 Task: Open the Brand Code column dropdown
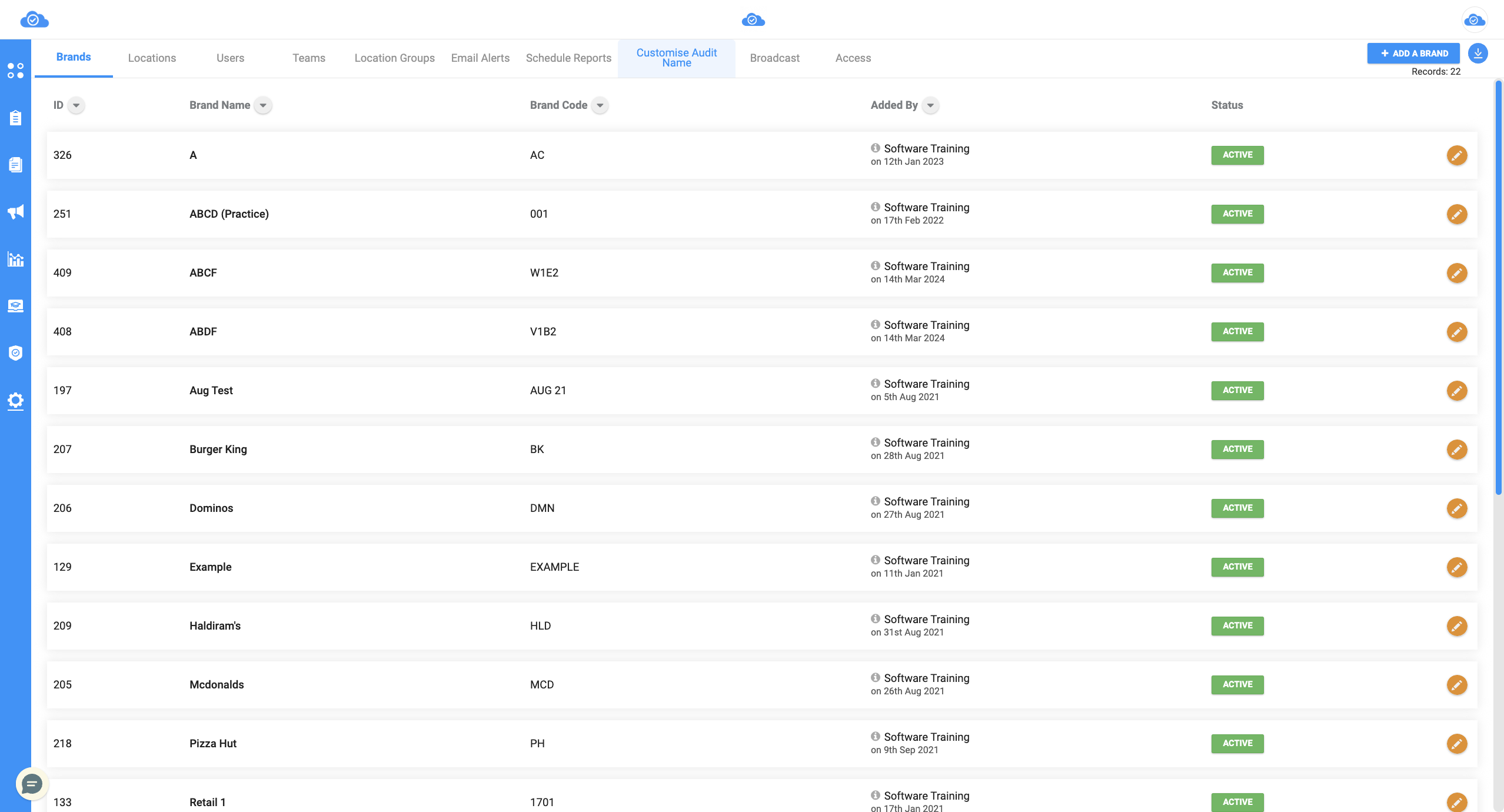coord(600,105)
